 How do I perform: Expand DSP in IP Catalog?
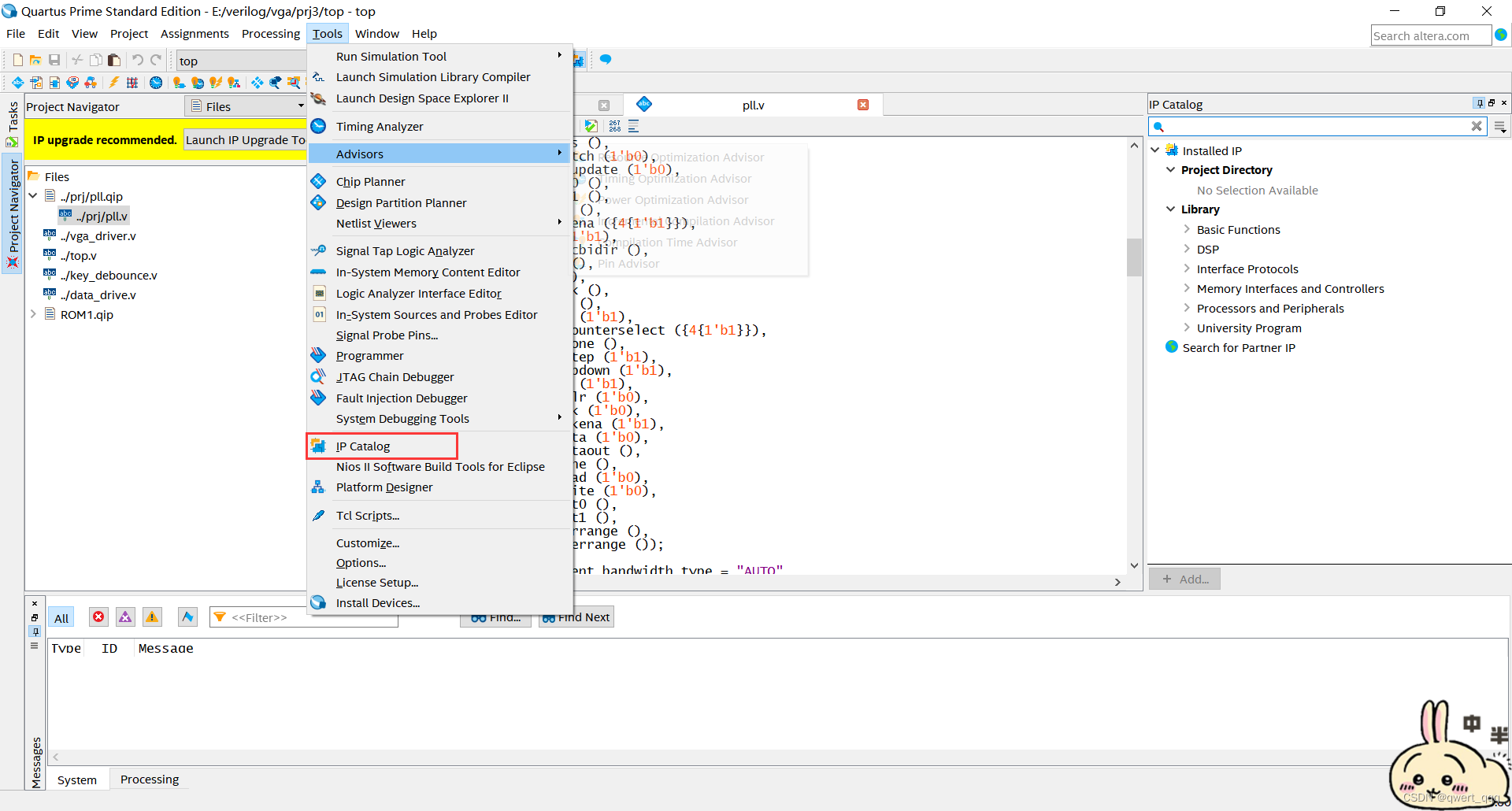pyautogui.click(x=1187, y=249)
